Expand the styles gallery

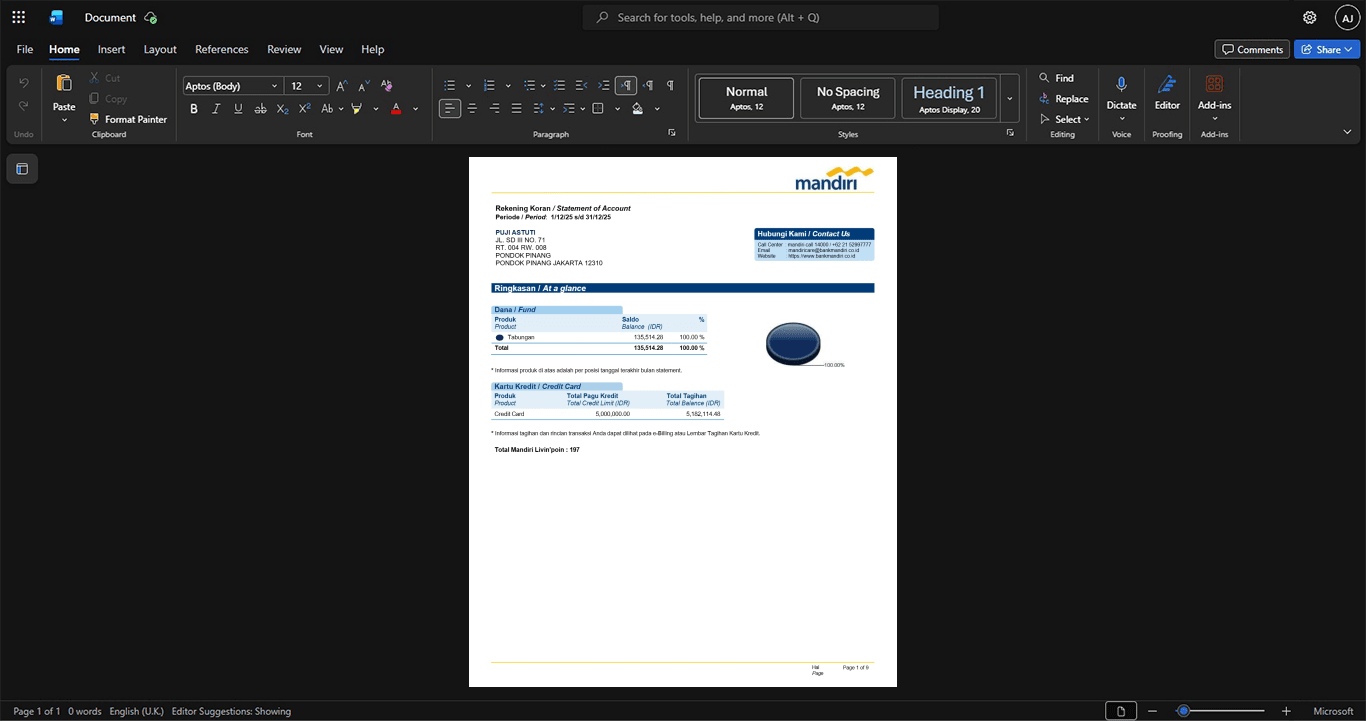pyautogui.click(x=1010, y=98)
